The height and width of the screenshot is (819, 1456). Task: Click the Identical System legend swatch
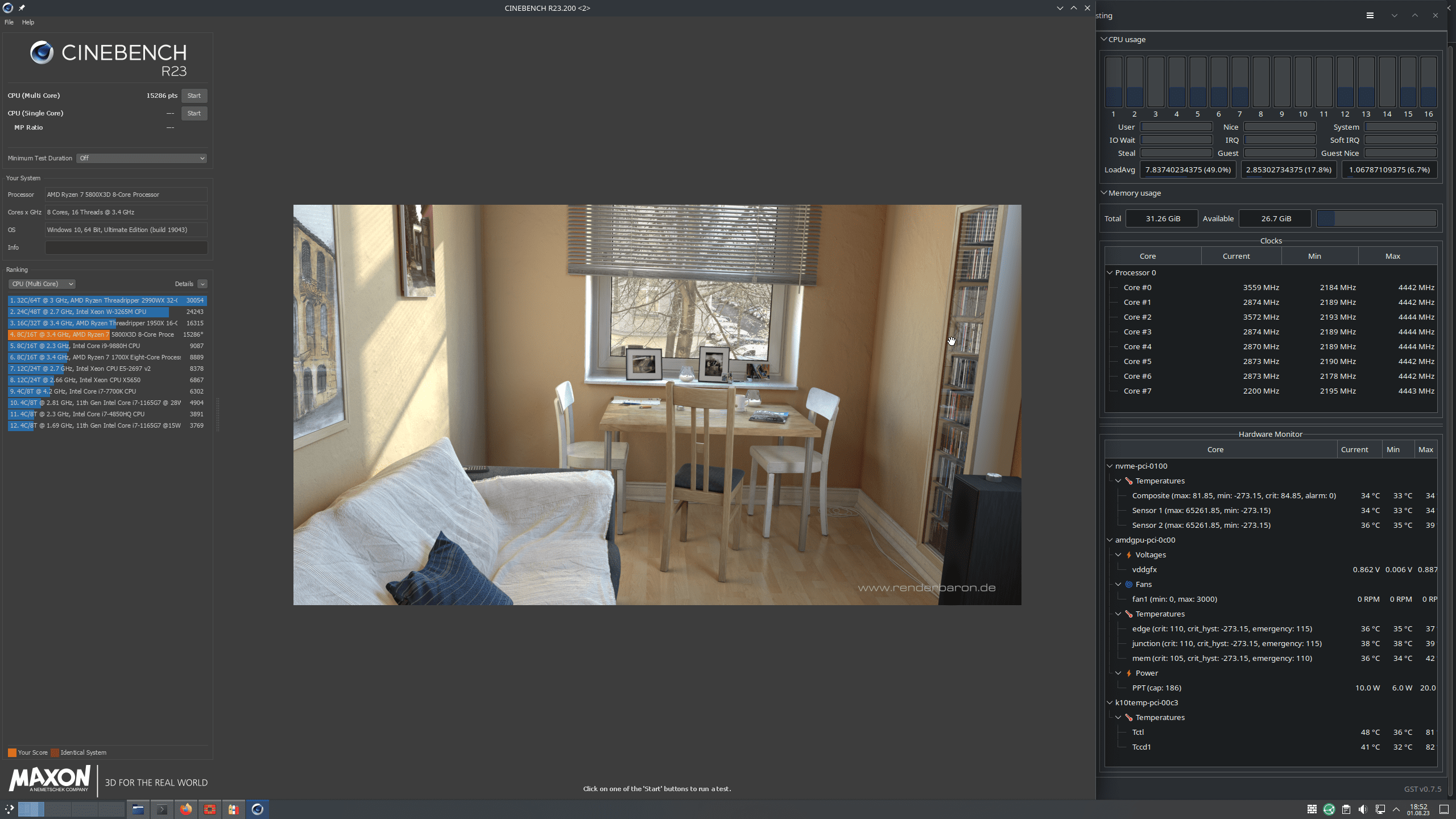tap(55, 752)
